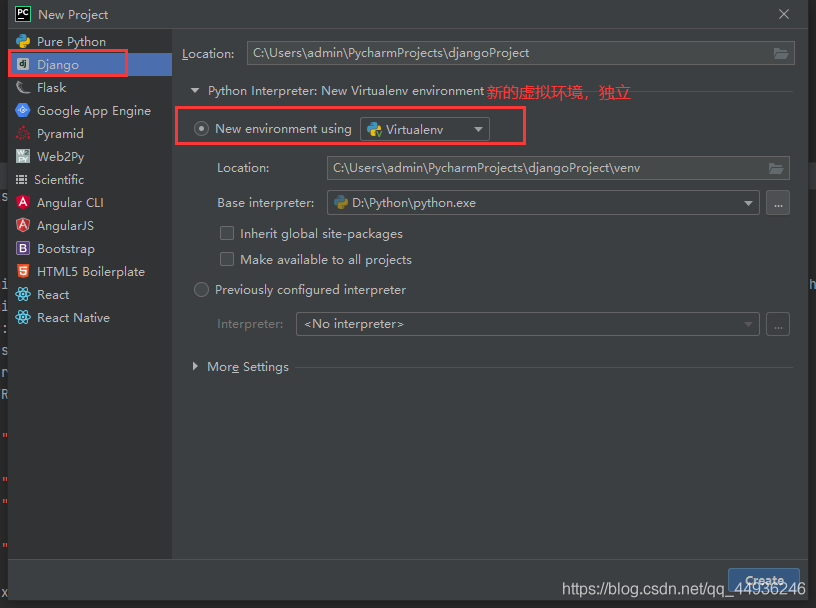
Task: Click the React atom icon
Action: (23, 294)
